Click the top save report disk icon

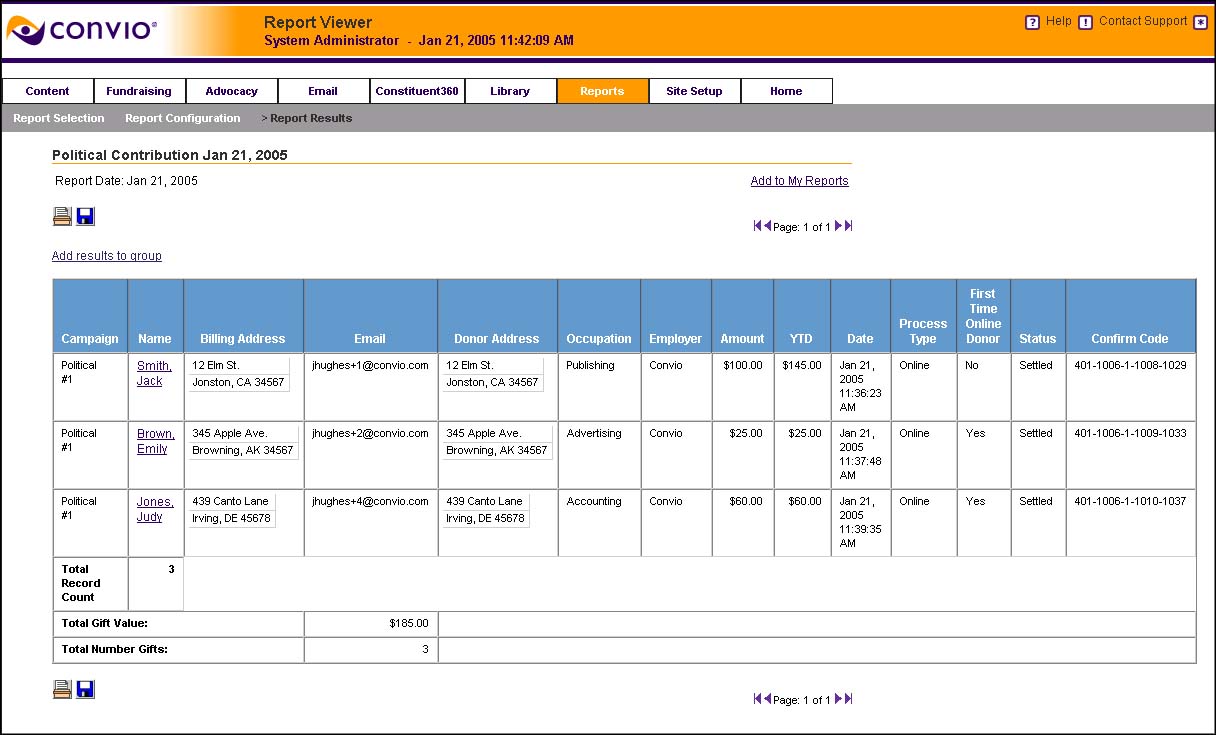85,216
